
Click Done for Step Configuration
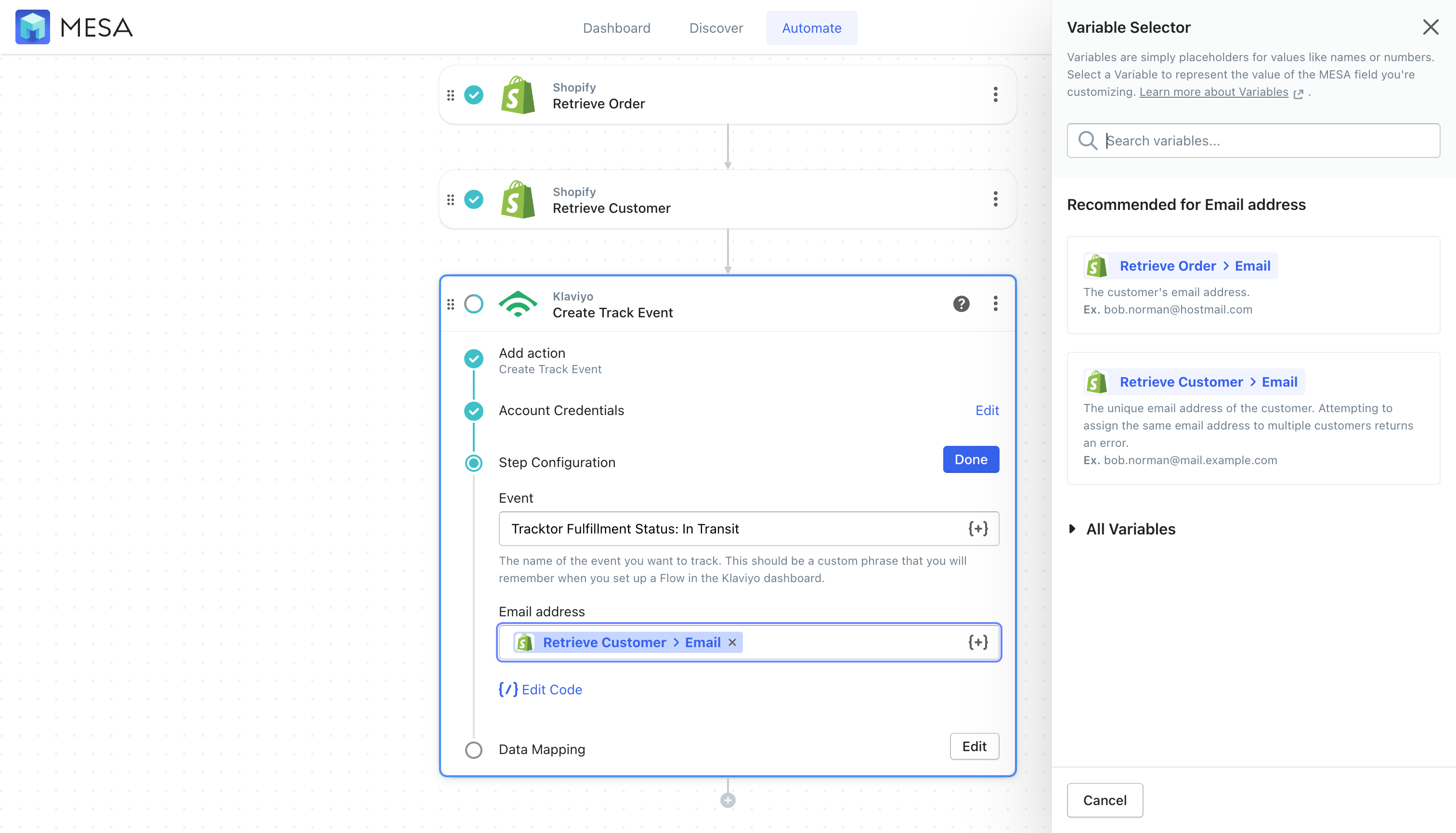pyautogui.click(x=971, y=459)
